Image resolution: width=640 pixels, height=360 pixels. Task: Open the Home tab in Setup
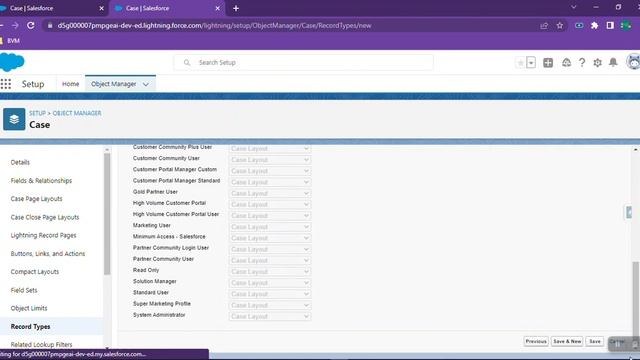tap(70, 84)
